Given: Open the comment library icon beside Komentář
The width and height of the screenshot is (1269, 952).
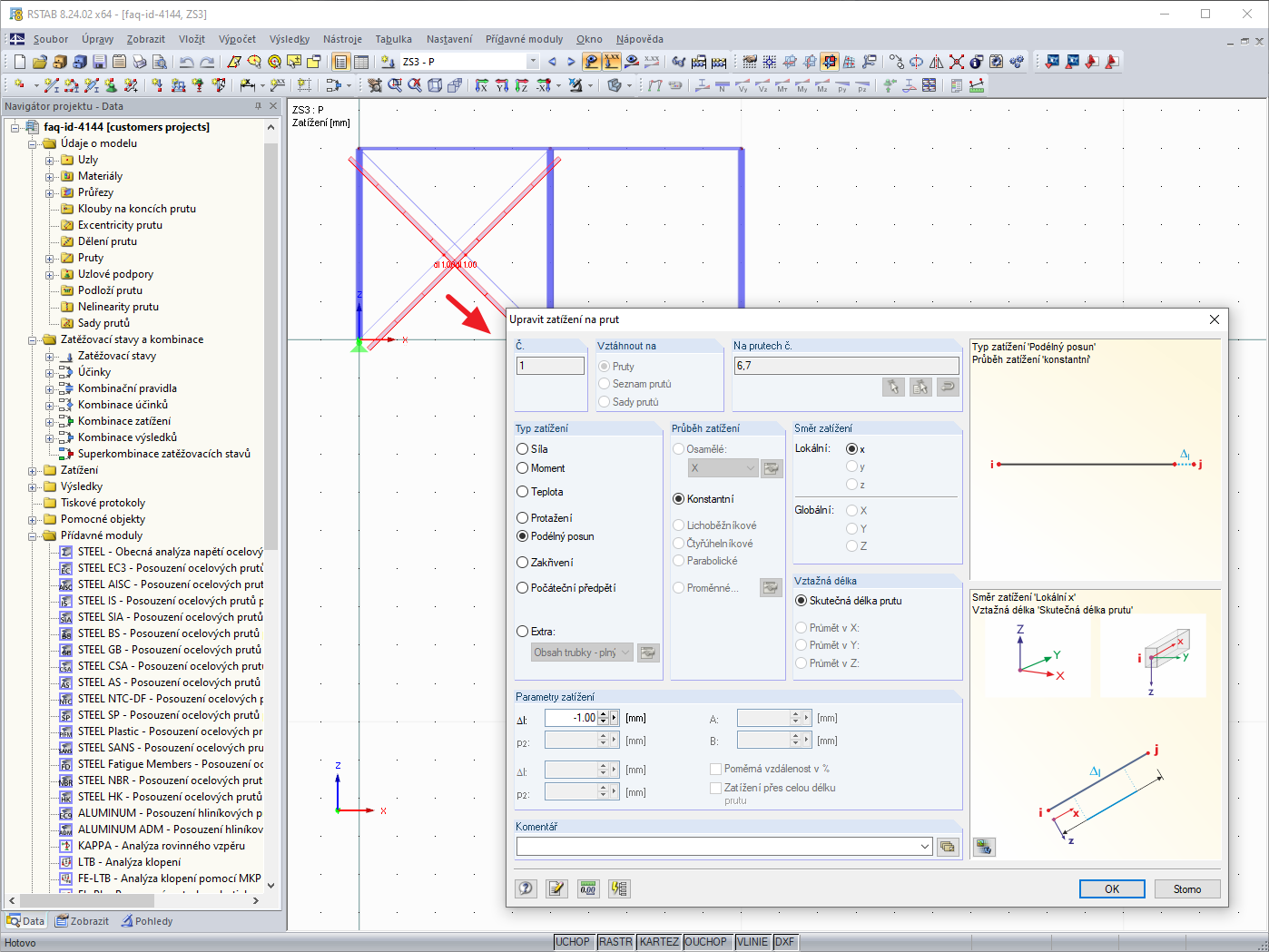Looking at the screenshot, I should (x=948, y=847).
